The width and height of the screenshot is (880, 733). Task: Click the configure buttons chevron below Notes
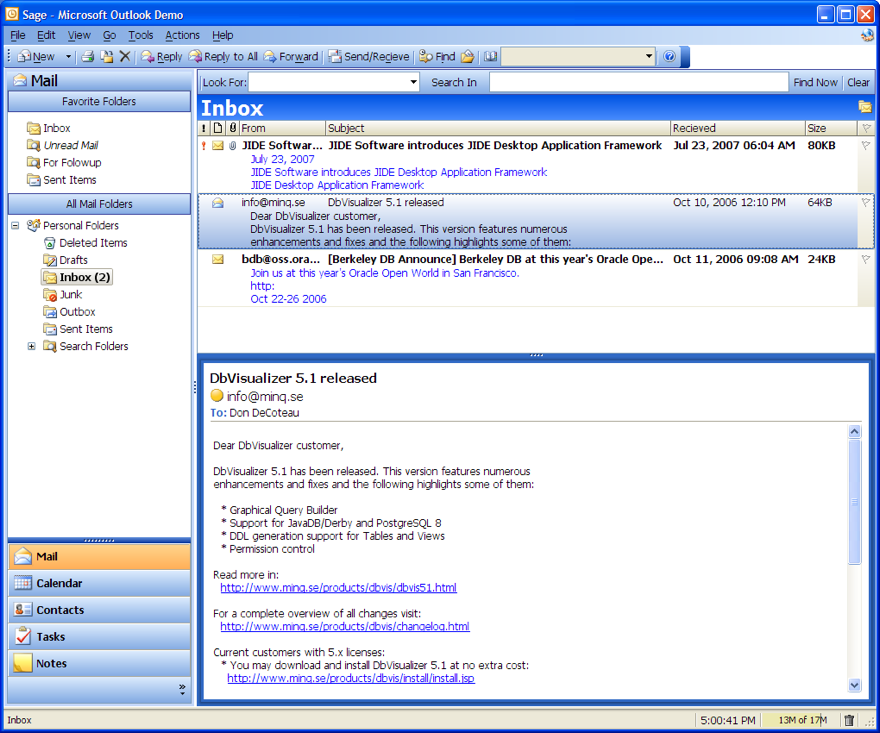182,690
